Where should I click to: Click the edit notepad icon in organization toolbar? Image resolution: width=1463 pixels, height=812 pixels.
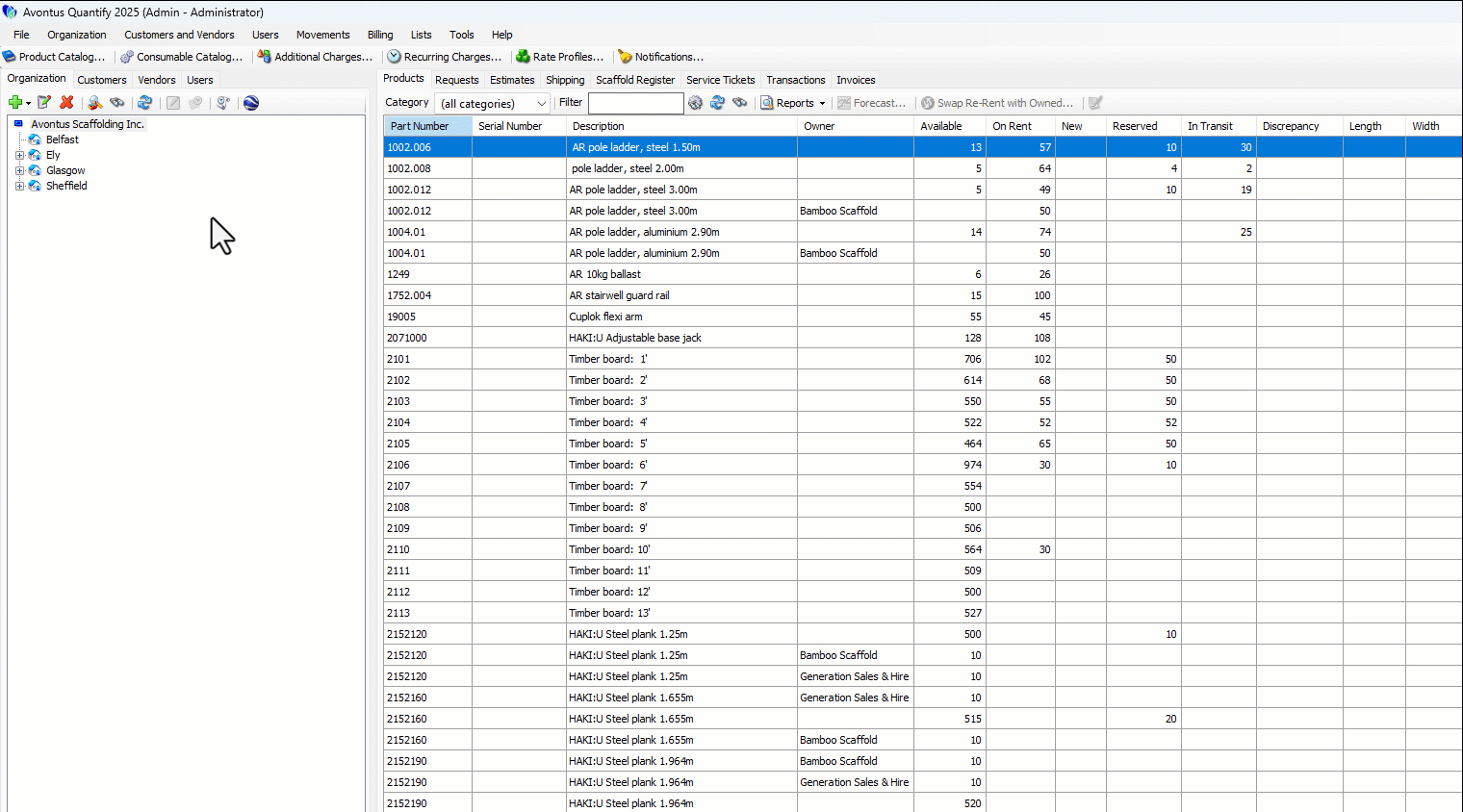pyautogui.click(x=43, y=103)
